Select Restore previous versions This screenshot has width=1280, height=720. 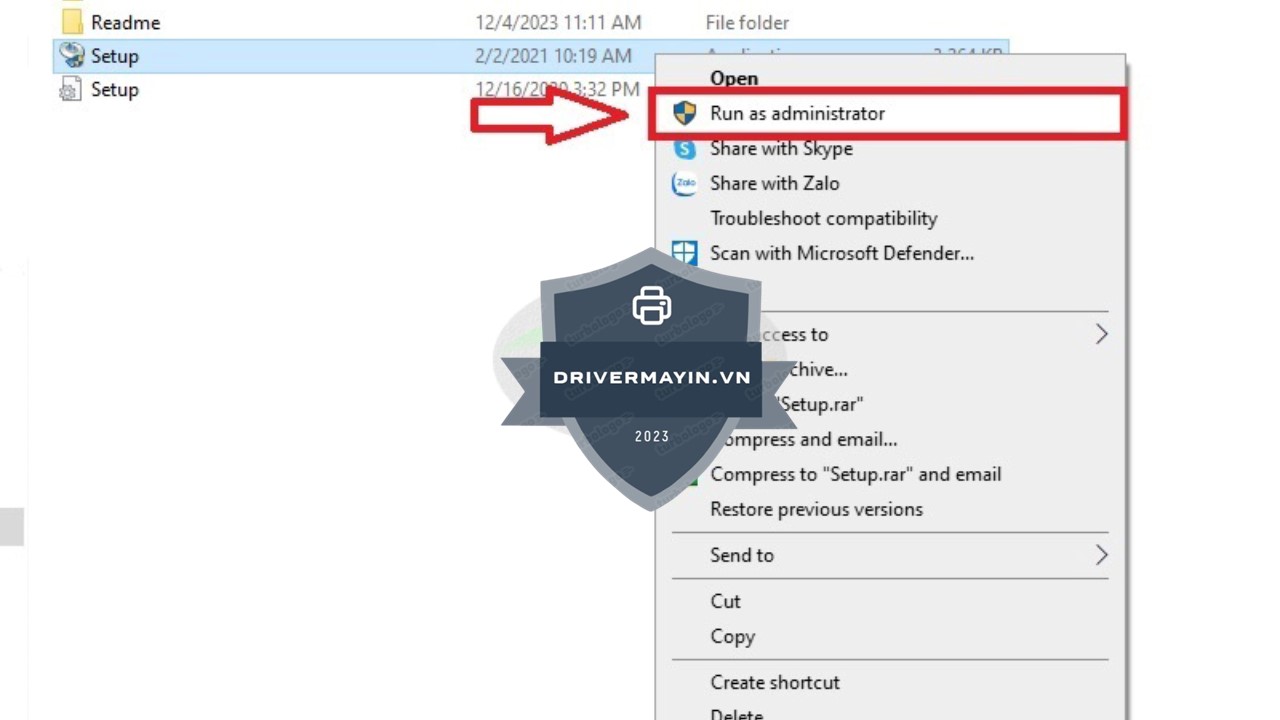816,509
